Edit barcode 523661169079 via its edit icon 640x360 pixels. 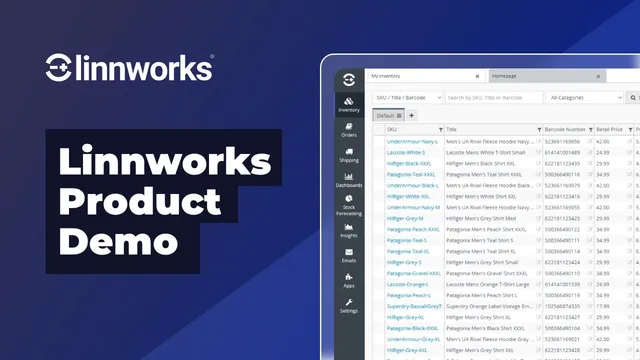590,185
